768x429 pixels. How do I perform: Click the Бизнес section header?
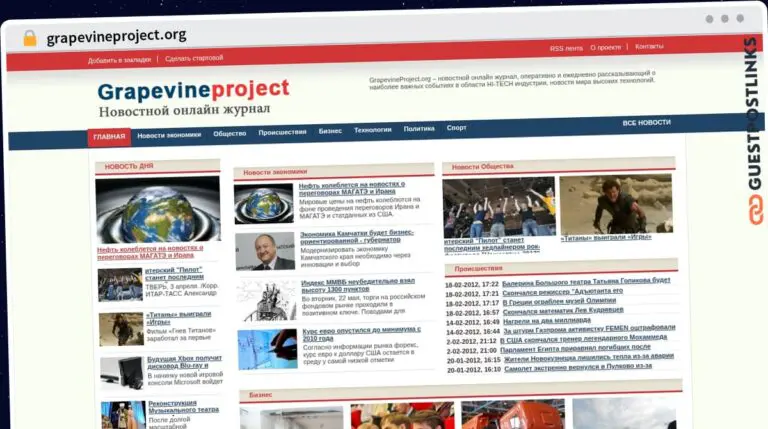461,391
